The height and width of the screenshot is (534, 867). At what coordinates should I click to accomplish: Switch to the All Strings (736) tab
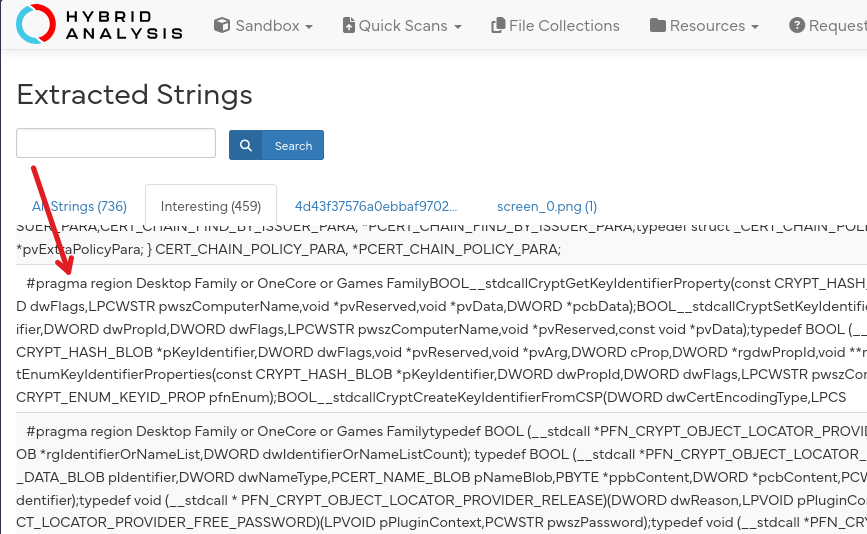click(x=80, y=206)
